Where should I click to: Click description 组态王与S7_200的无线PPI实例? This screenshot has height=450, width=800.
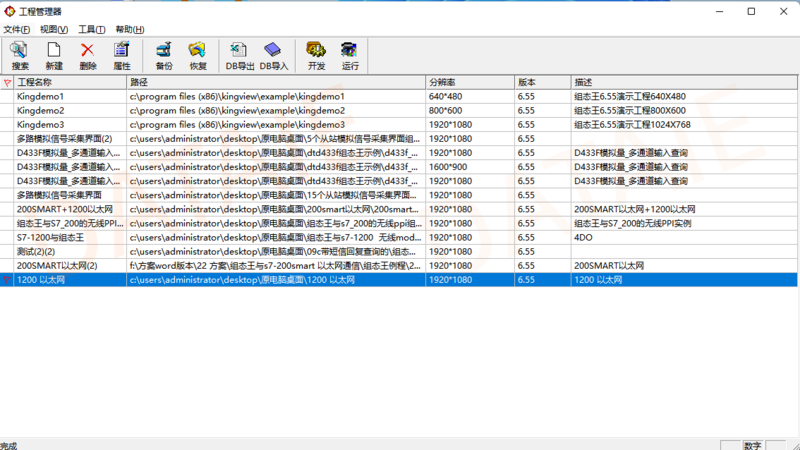pyautogui.click(x=633, y=223)
